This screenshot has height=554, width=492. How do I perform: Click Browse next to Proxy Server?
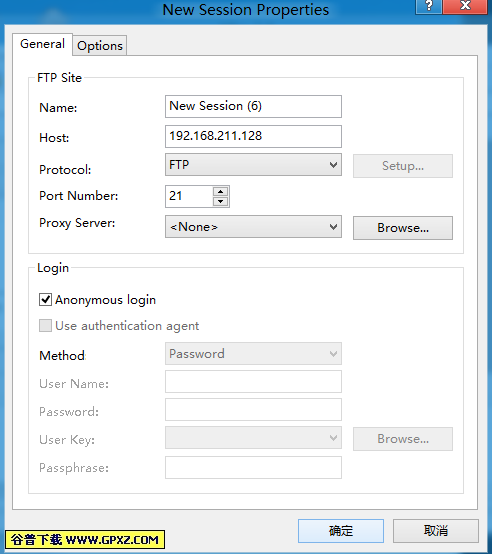tap(403, 228)
